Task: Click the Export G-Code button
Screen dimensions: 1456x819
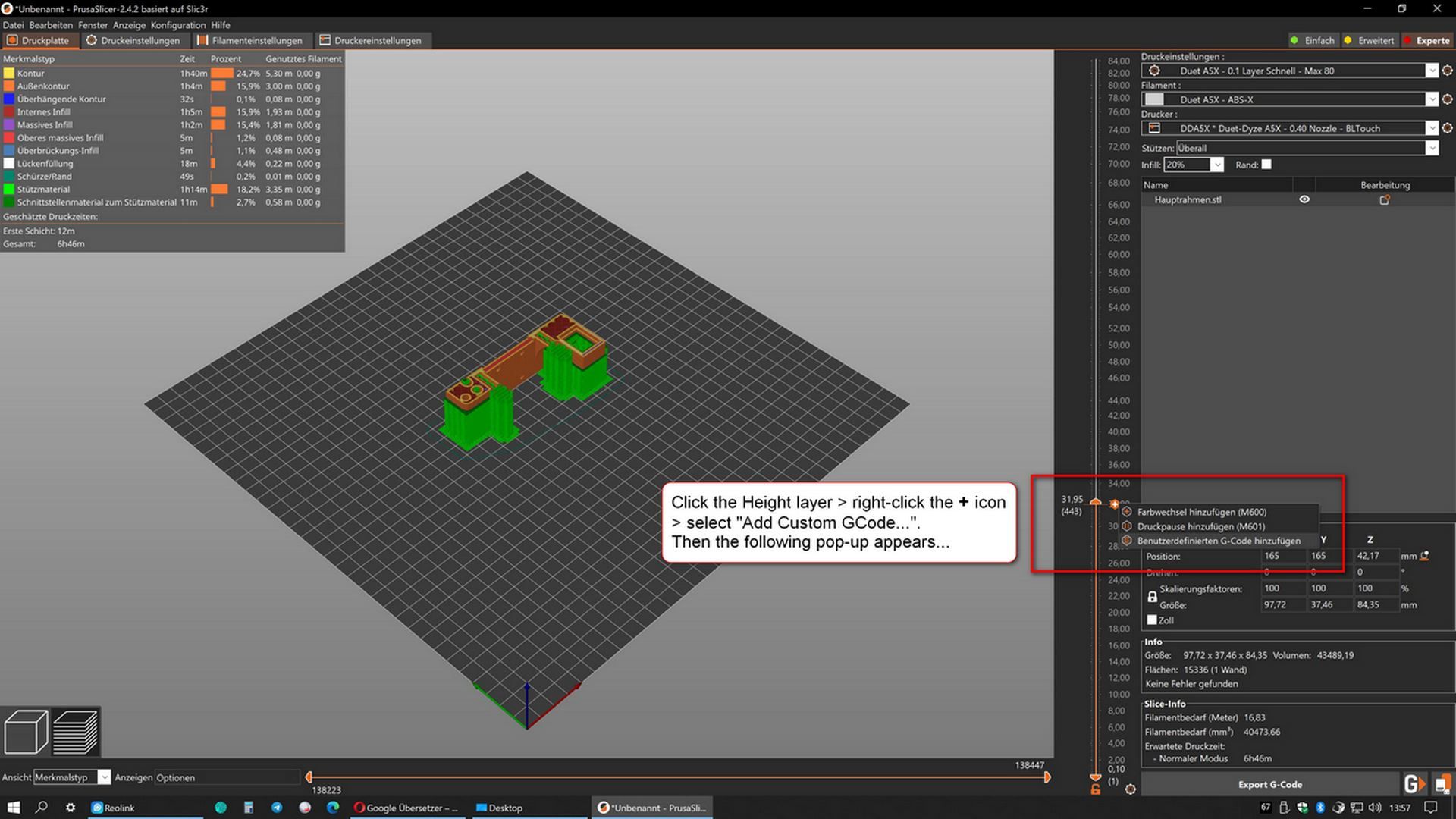Action: pyautogui.click(x=1269, y=785)
